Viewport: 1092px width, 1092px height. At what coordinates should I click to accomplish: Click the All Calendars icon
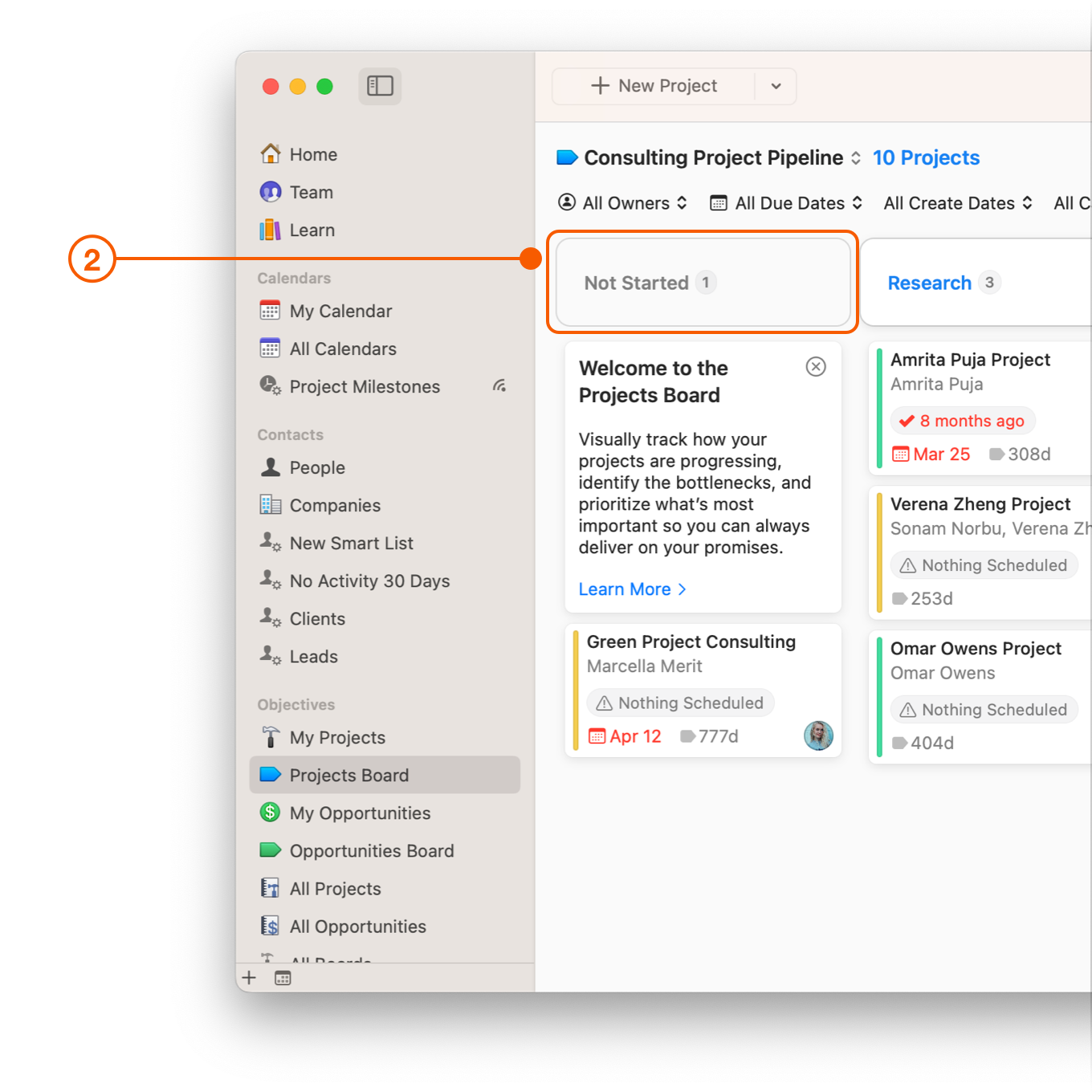[271, 348]
